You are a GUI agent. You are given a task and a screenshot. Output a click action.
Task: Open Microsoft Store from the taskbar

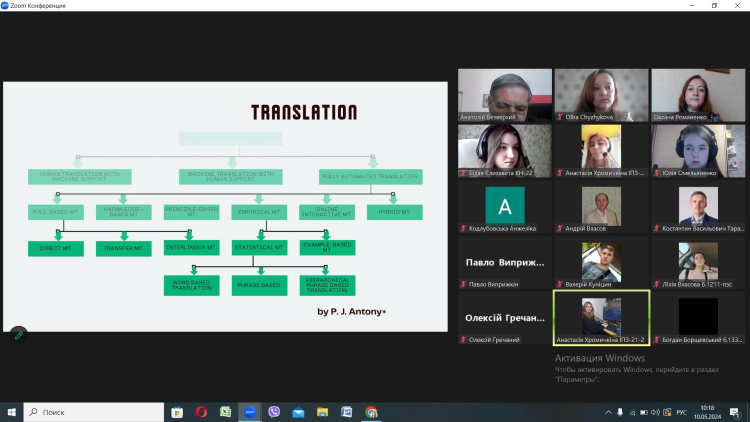[177, 411]
